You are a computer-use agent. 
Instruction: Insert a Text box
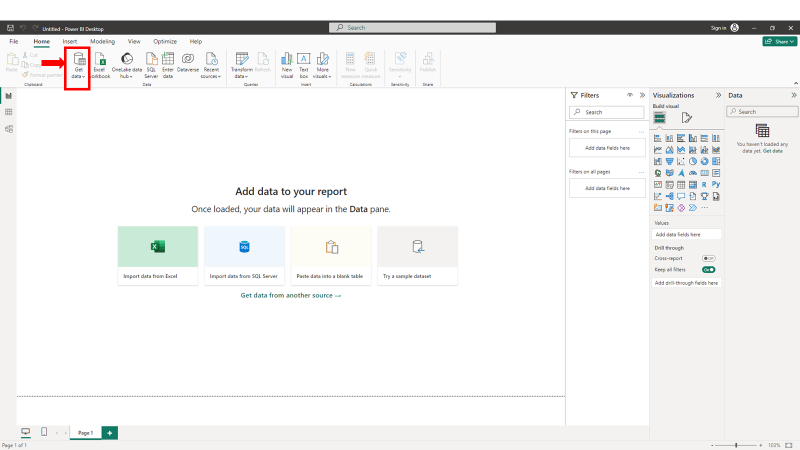[x=304, y=65]
